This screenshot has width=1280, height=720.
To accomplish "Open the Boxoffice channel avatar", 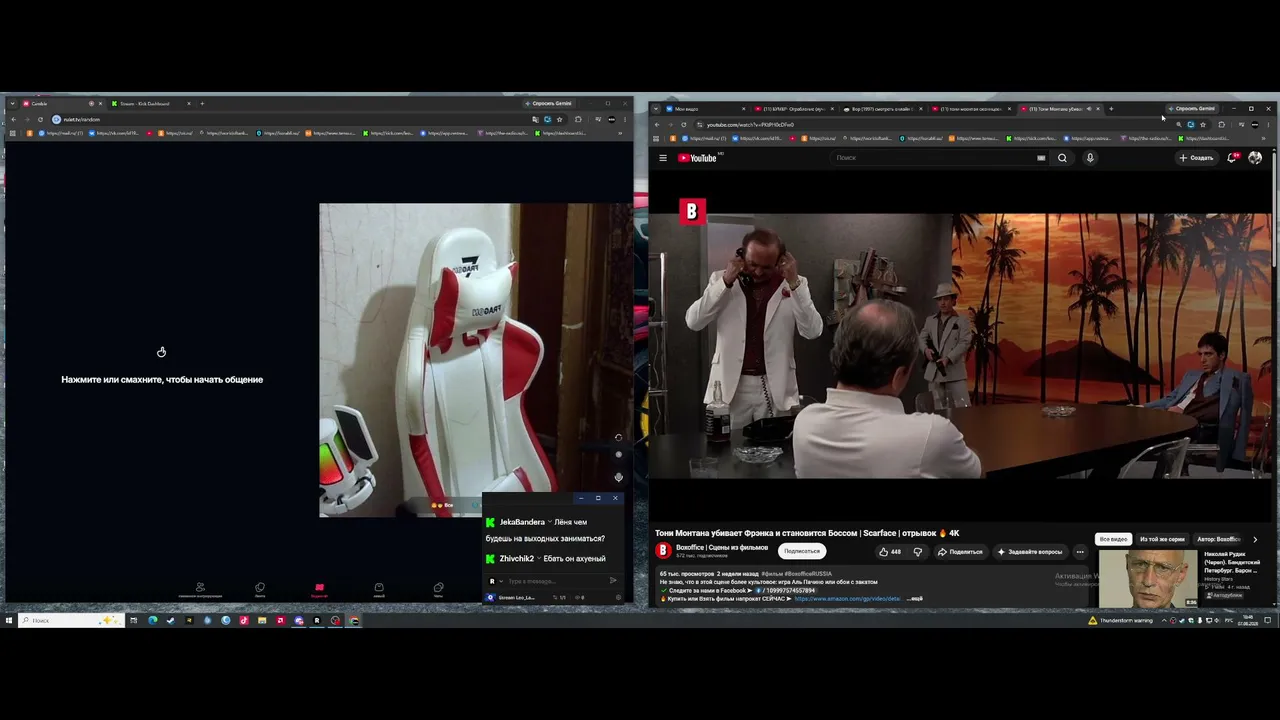I will (x=663, y=550).
